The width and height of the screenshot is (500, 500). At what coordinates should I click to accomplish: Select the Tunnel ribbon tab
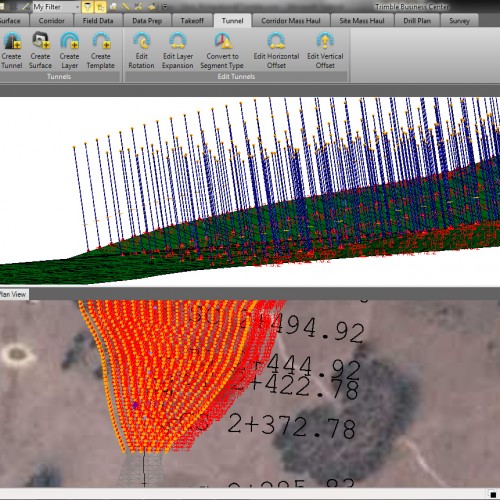[x=232, y=21]
